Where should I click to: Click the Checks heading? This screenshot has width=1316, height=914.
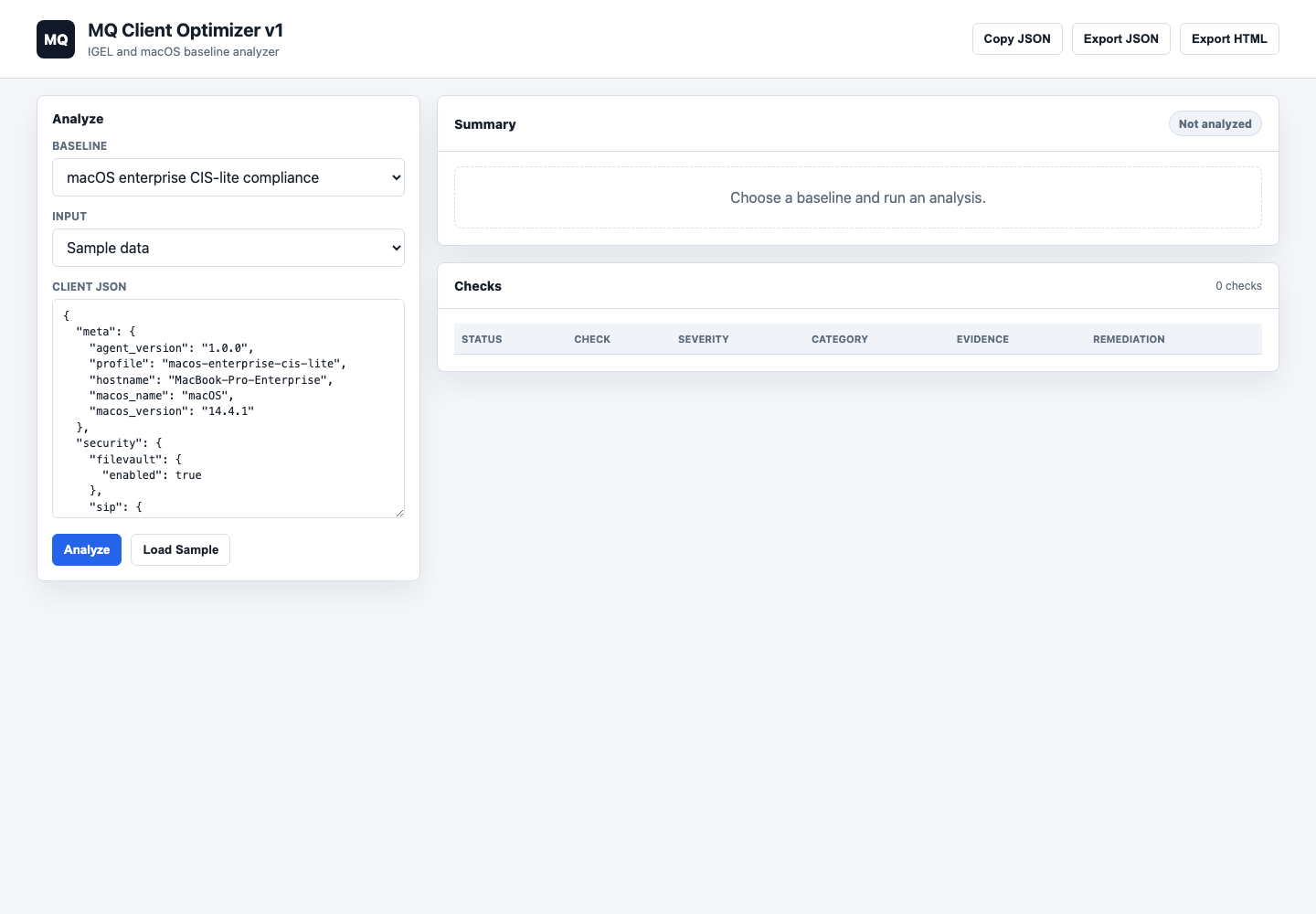478,286
